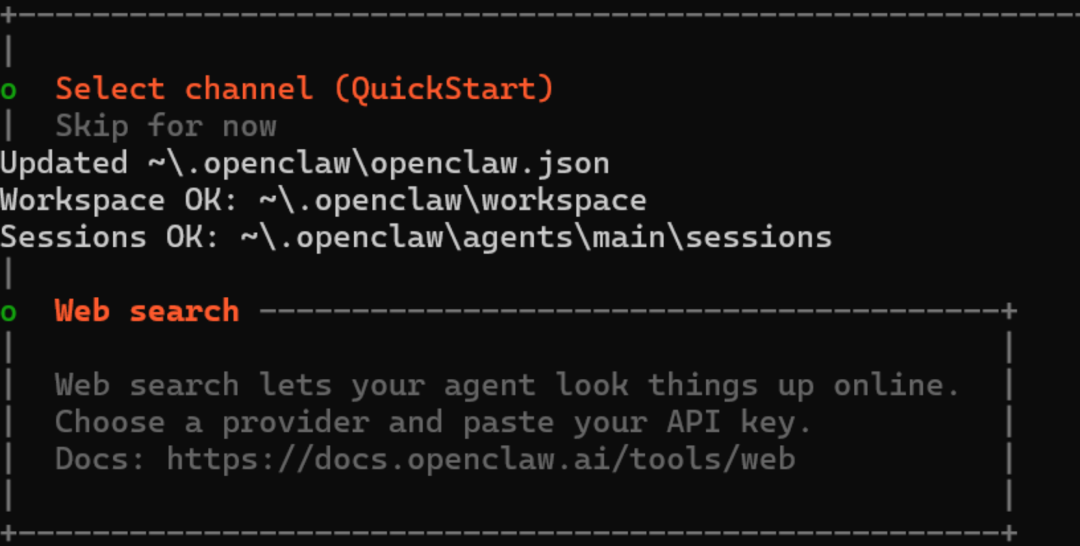Image resolution: width=1080 pixels, height=546 pixels.
Task: Click the plus corner after Web search line
Action: [1010, 311]
